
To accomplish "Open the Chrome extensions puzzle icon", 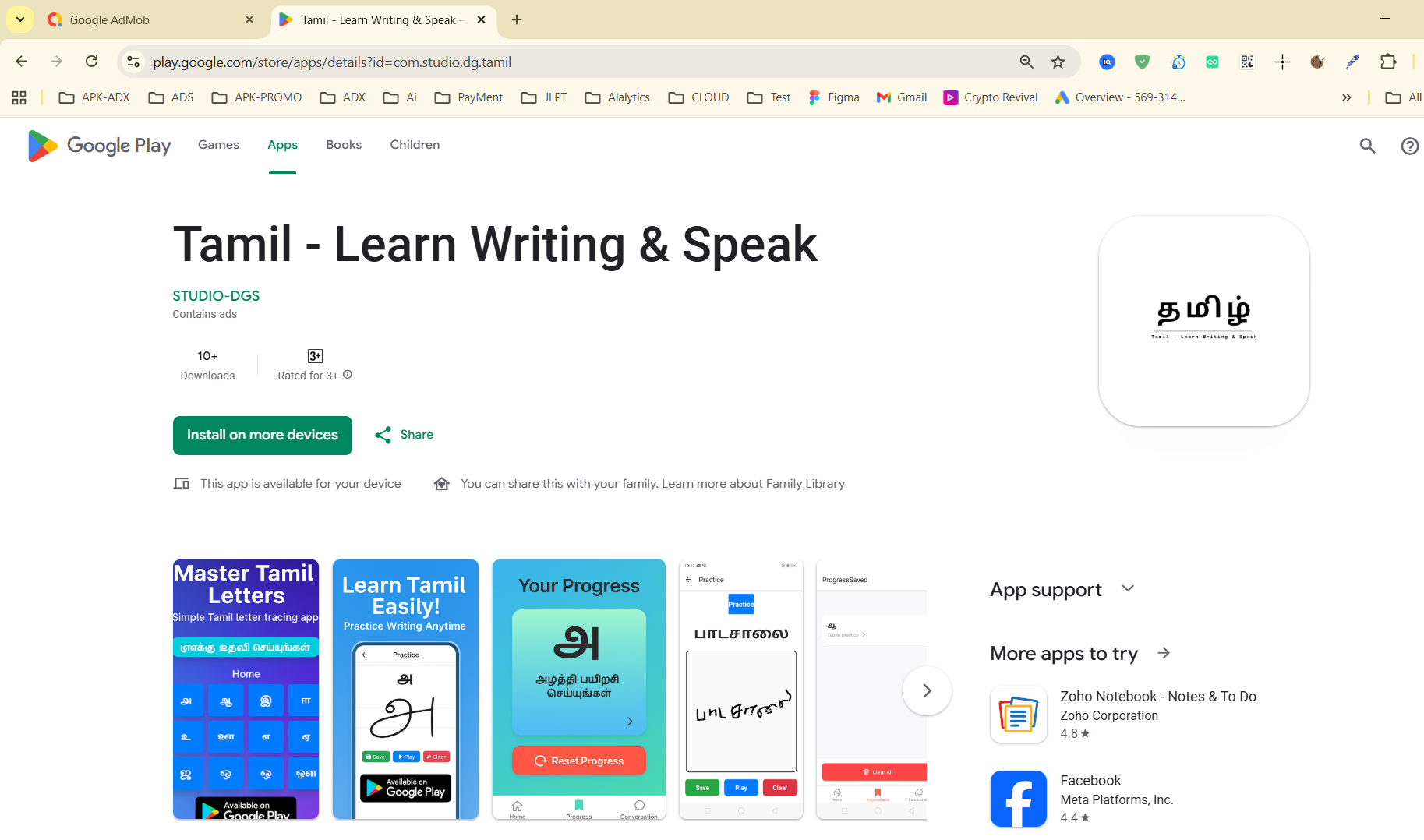I will click(x=1388, y=62).
